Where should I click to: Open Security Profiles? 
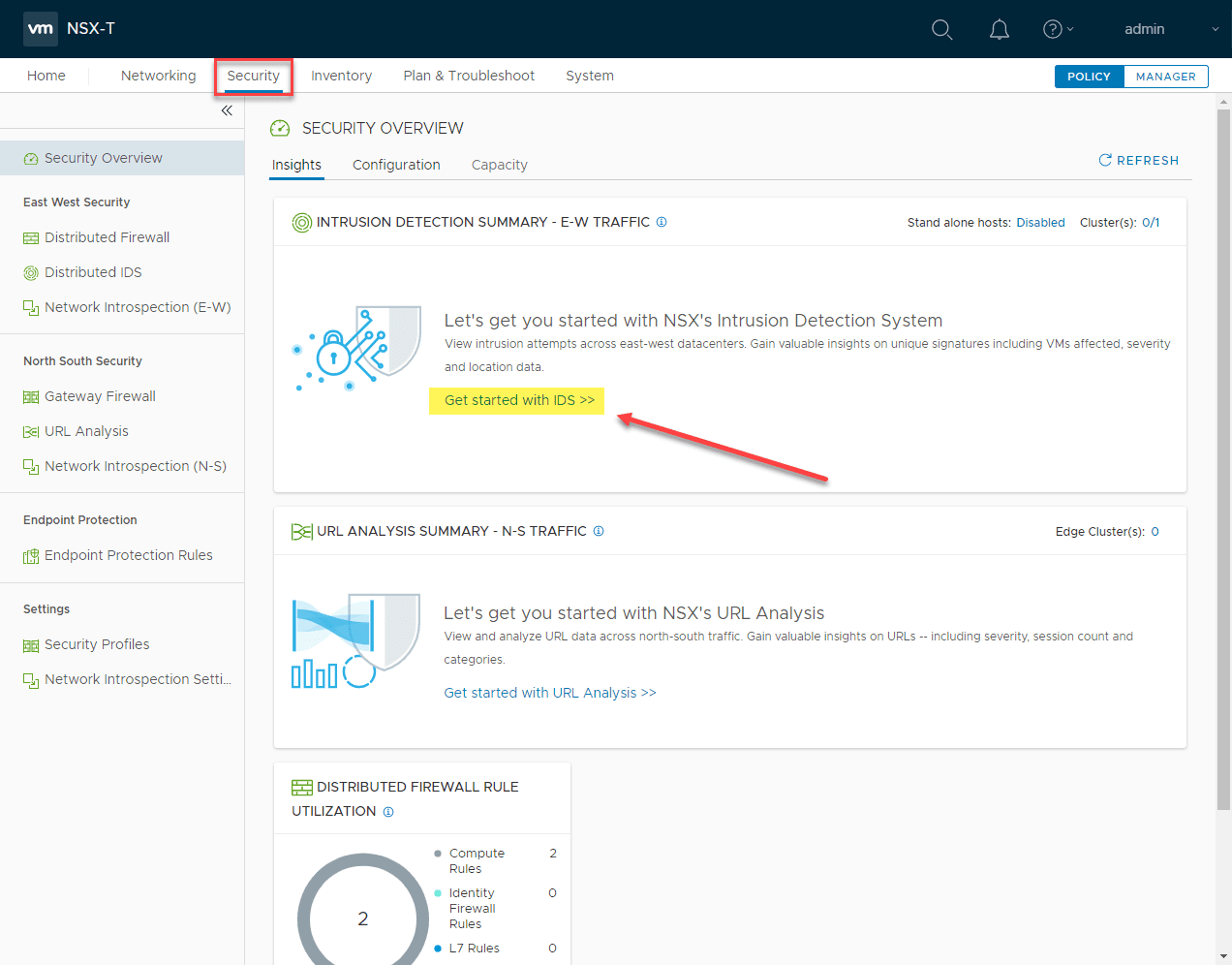point(97,643)
